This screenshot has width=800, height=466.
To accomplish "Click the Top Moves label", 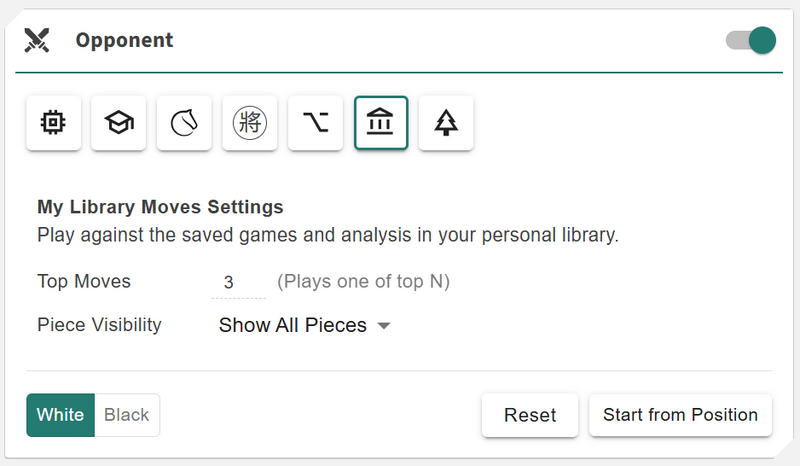I will (84, 282).
